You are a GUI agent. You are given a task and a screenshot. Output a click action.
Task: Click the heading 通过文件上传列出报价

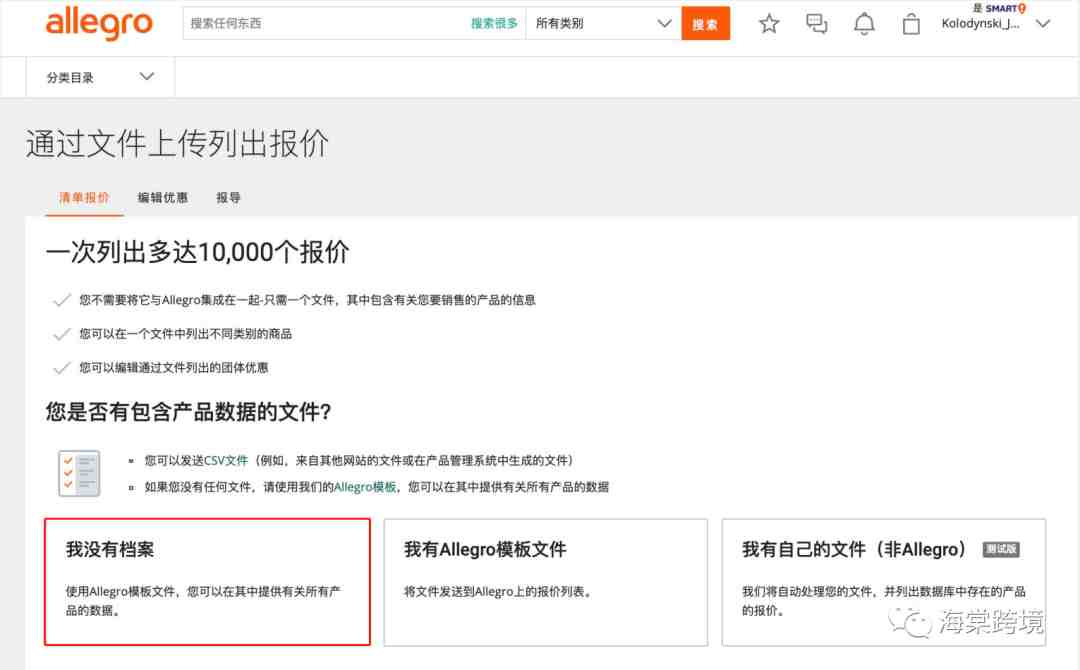[x=177, y=143]
